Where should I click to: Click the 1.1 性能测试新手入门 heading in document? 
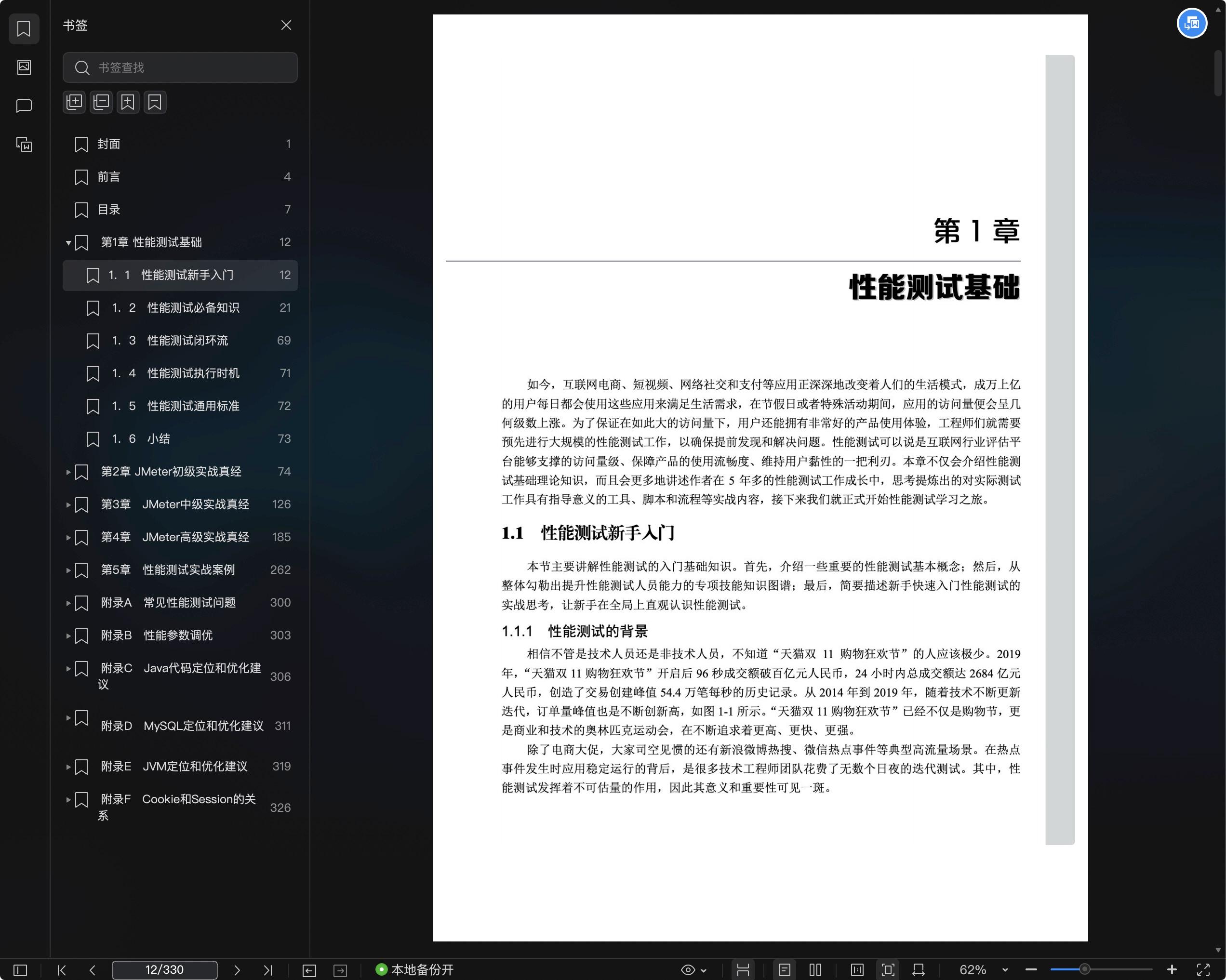coord(588,533)
